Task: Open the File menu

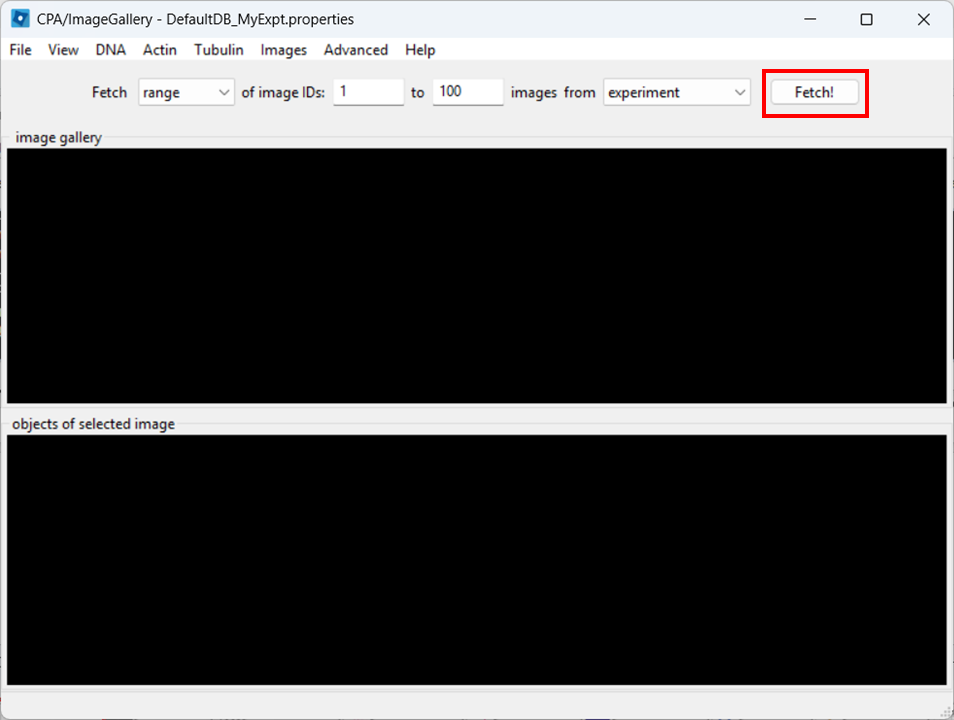Action: [19, 49]
